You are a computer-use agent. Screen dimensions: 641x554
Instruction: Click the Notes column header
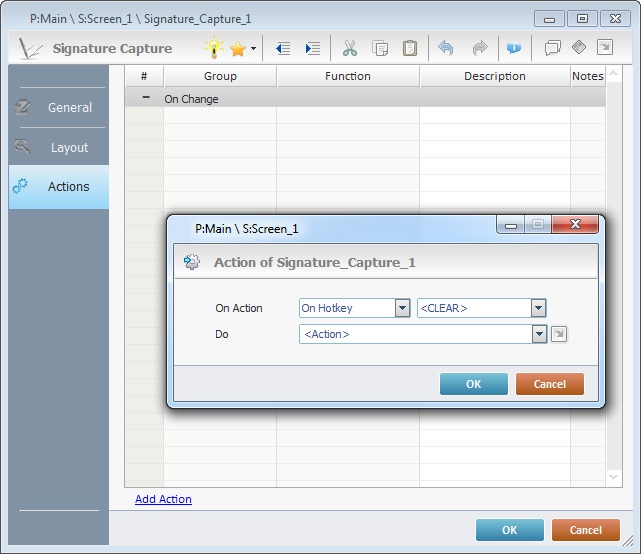coord(588,76)
